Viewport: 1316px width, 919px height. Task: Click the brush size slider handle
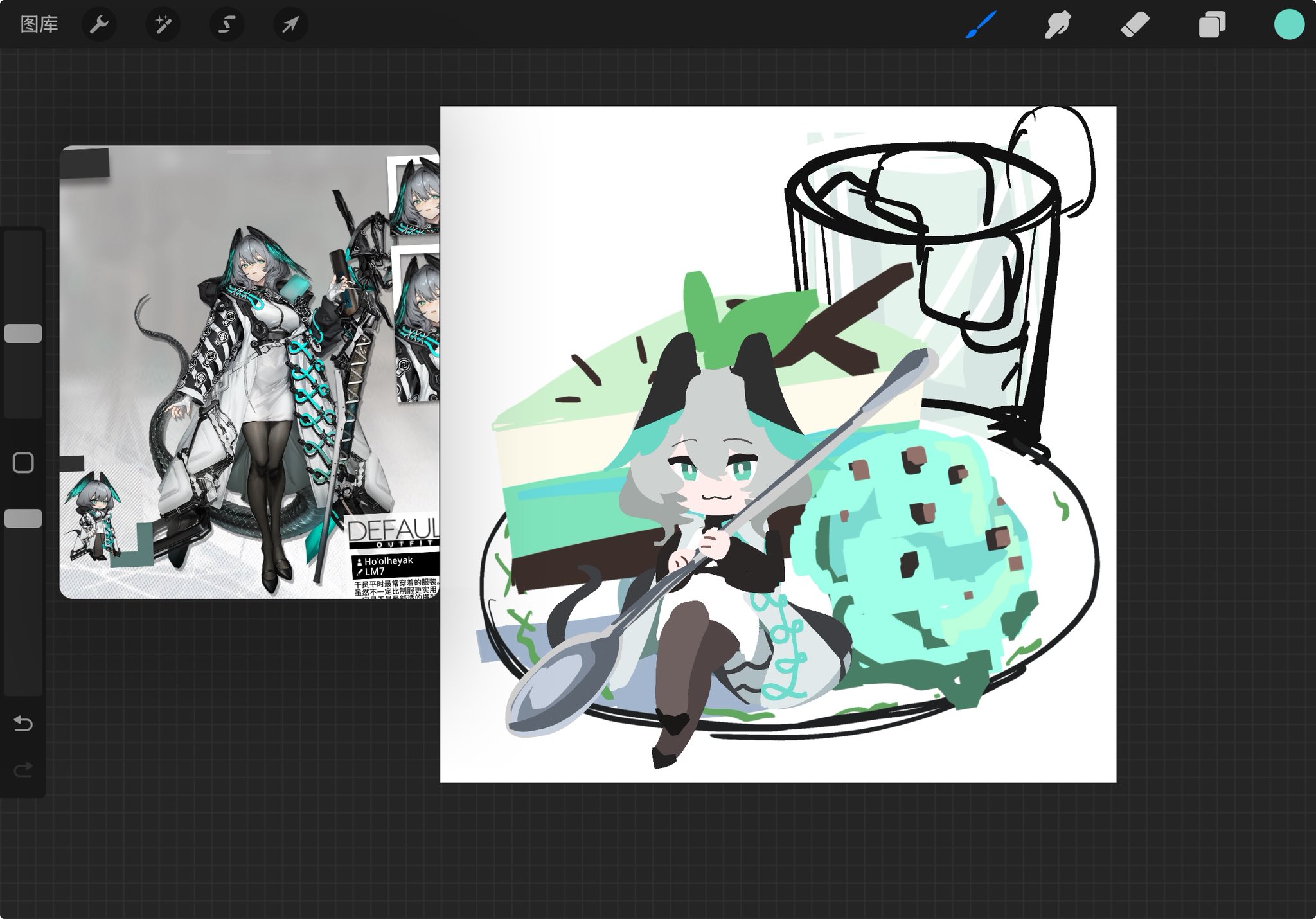[x=23, y=333]
